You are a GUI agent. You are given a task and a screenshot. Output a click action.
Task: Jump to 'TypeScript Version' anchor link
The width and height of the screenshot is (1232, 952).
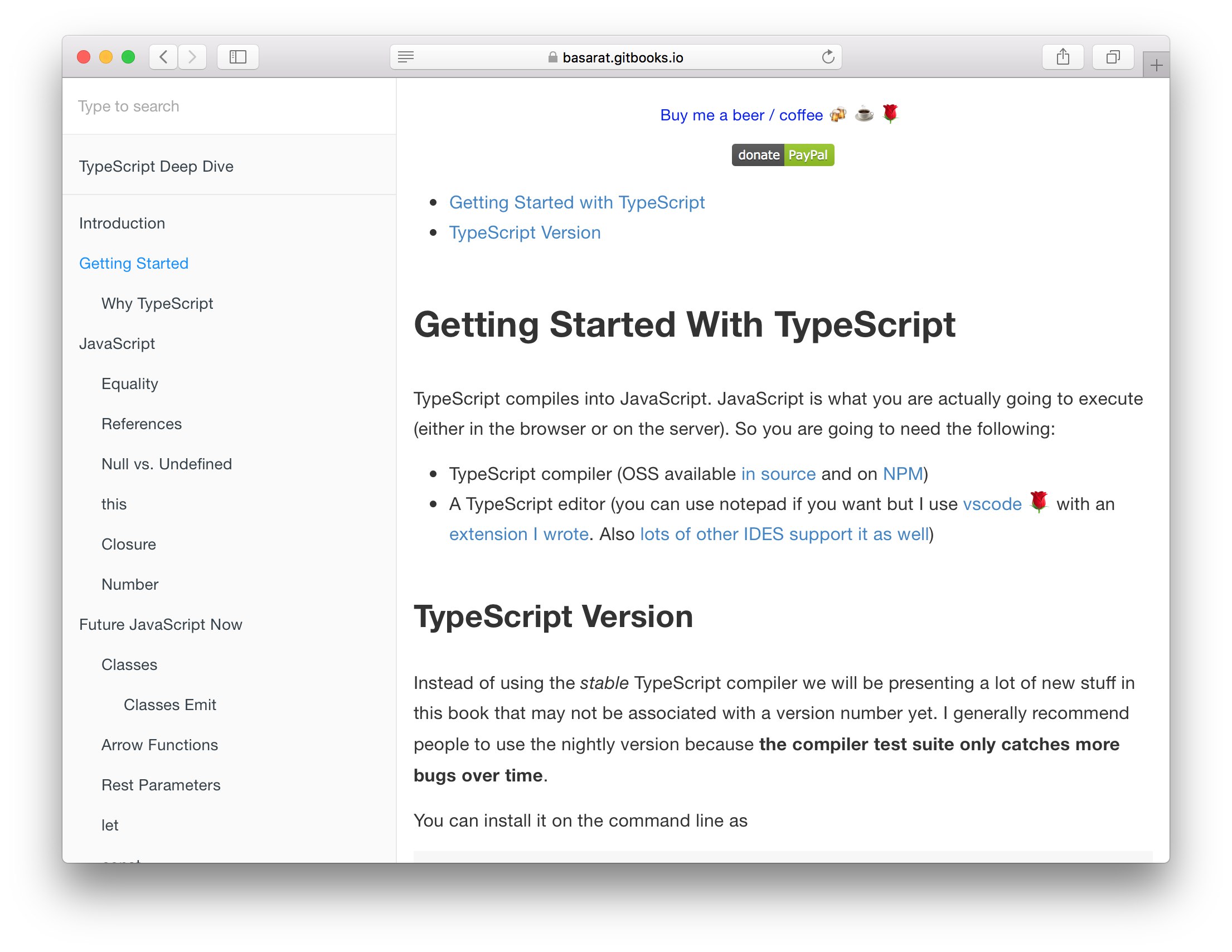coord(525,232)
